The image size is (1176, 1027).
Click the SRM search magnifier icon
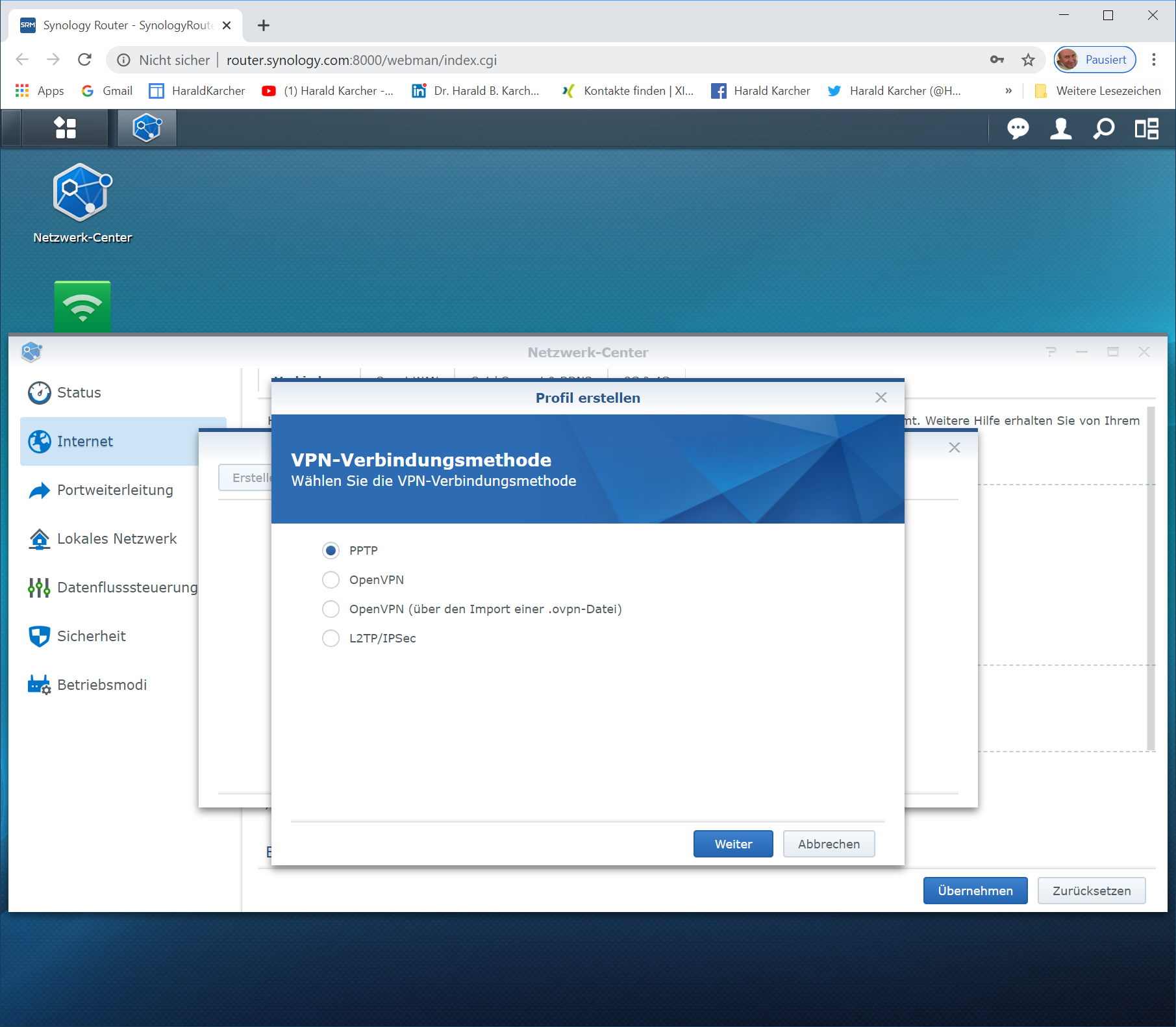tap(1103, 129)
